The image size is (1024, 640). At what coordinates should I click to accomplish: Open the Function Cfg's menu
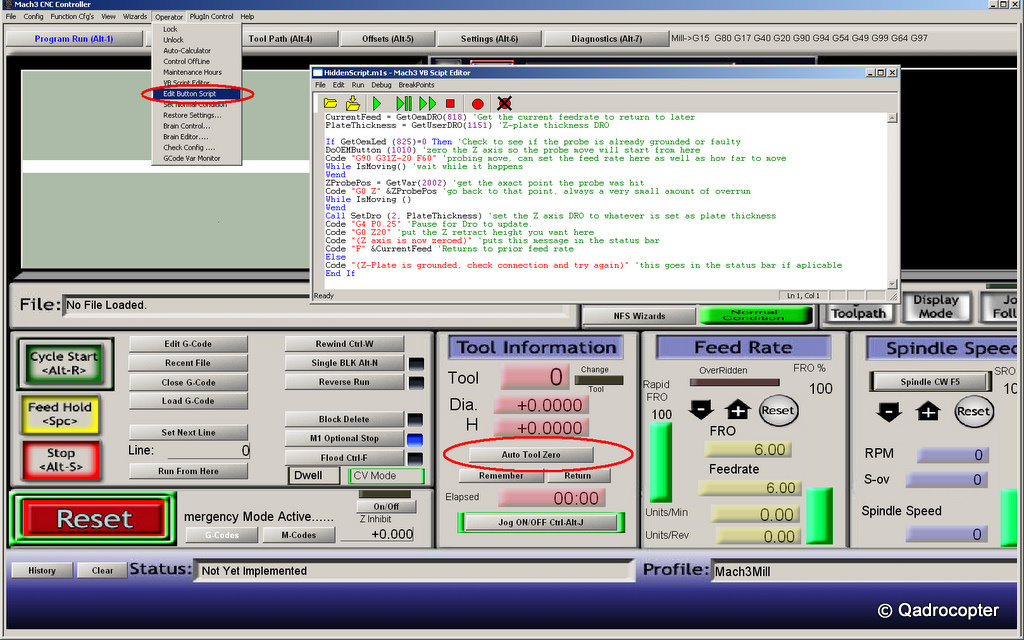point(72,17)
